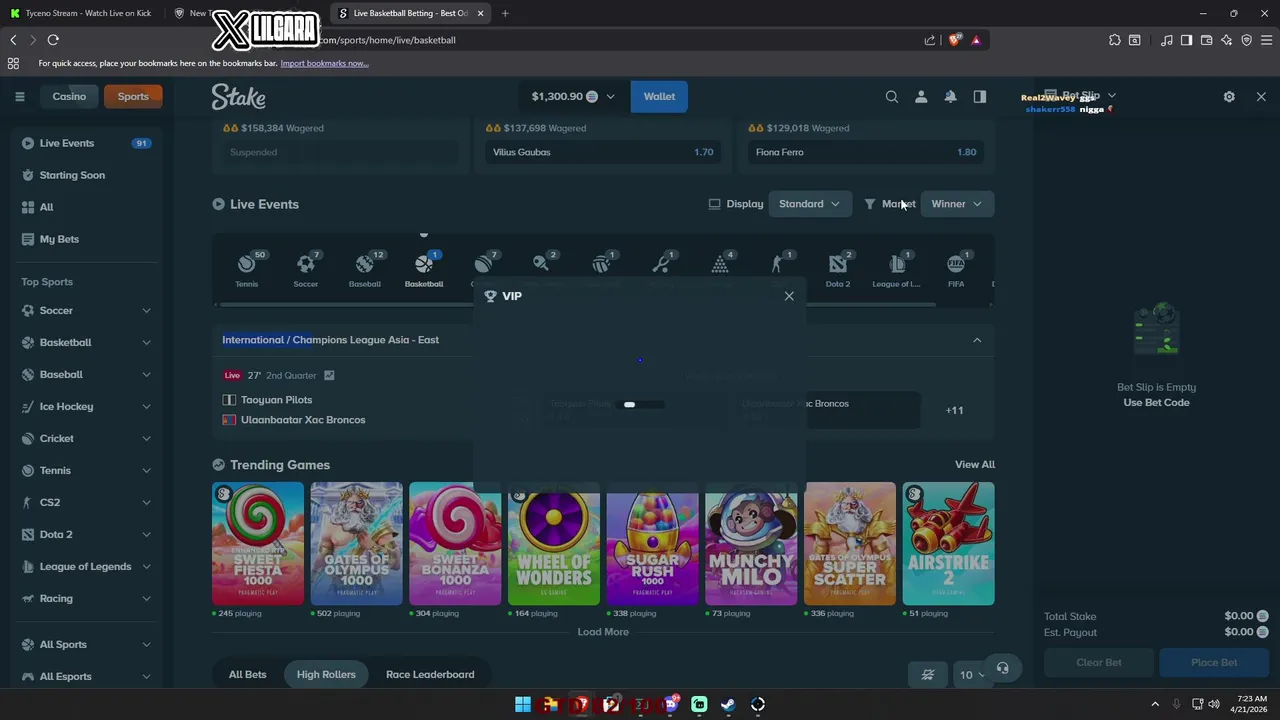Click Load More under Trending Games

[603, 632]
